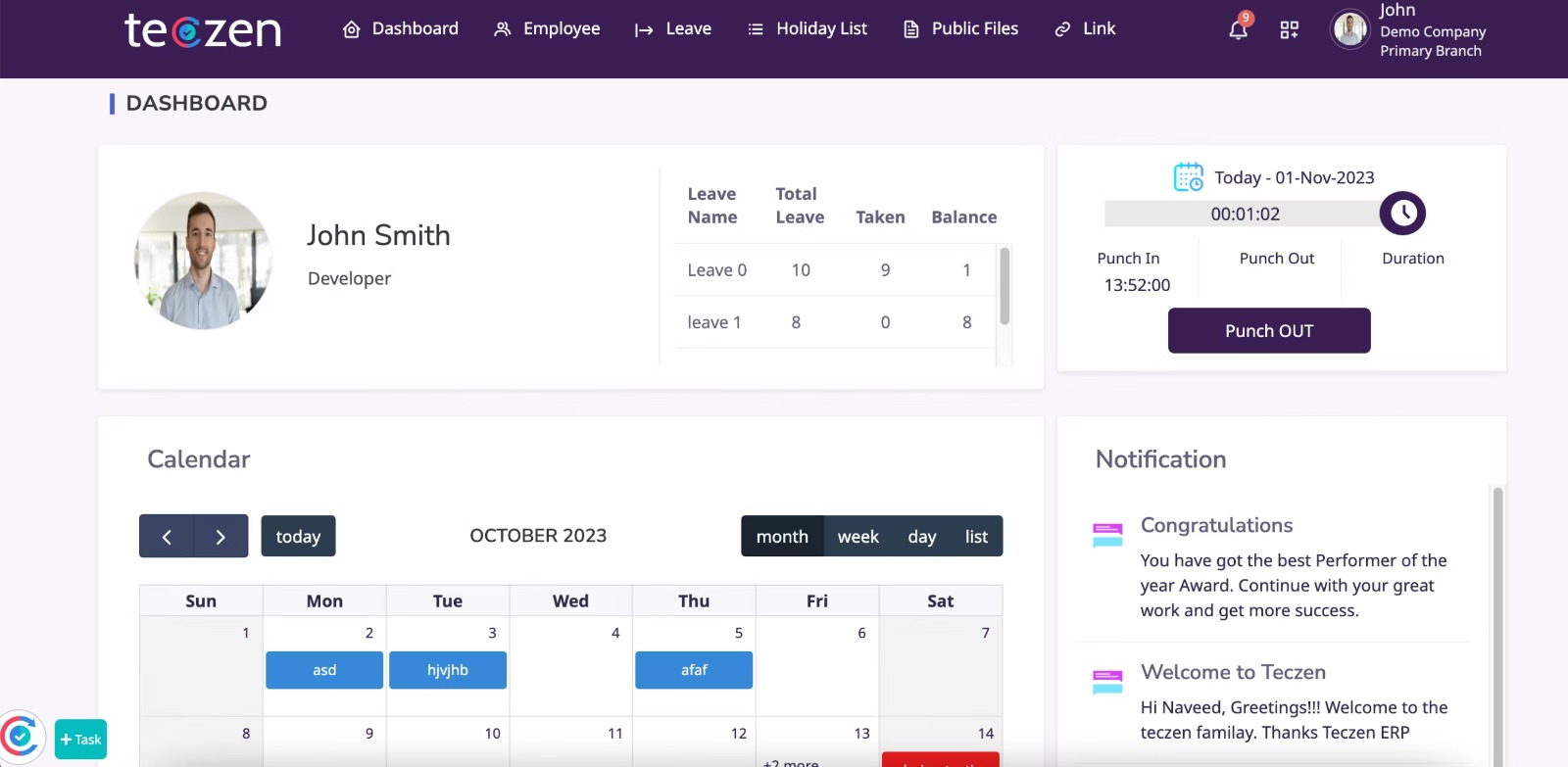This screenshot has height=767, width=1568.
Task: Open the Public Files menu
Action: [x=960, y=29]
